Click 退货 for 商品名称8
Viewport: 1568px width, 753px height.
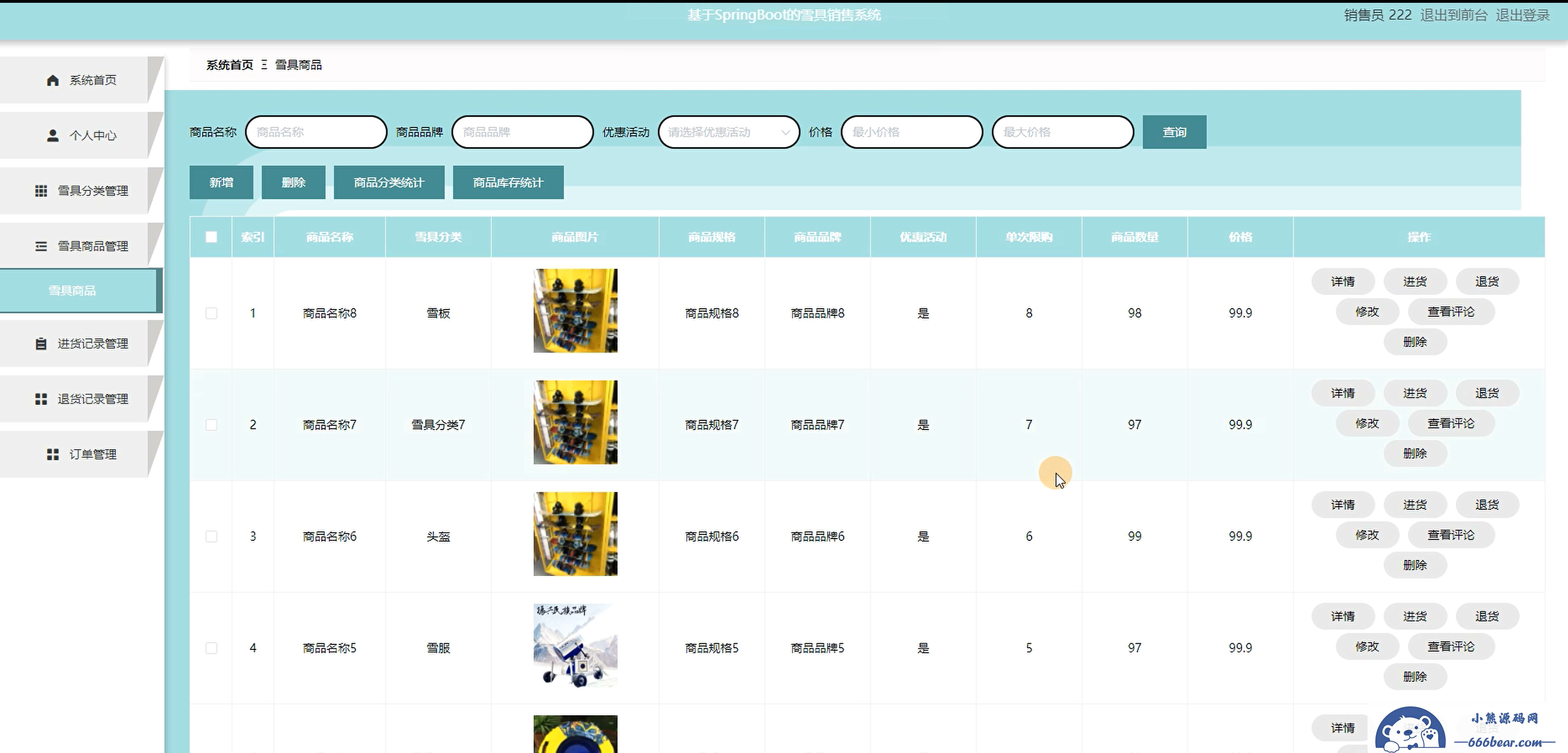(x=1487, y=282)
